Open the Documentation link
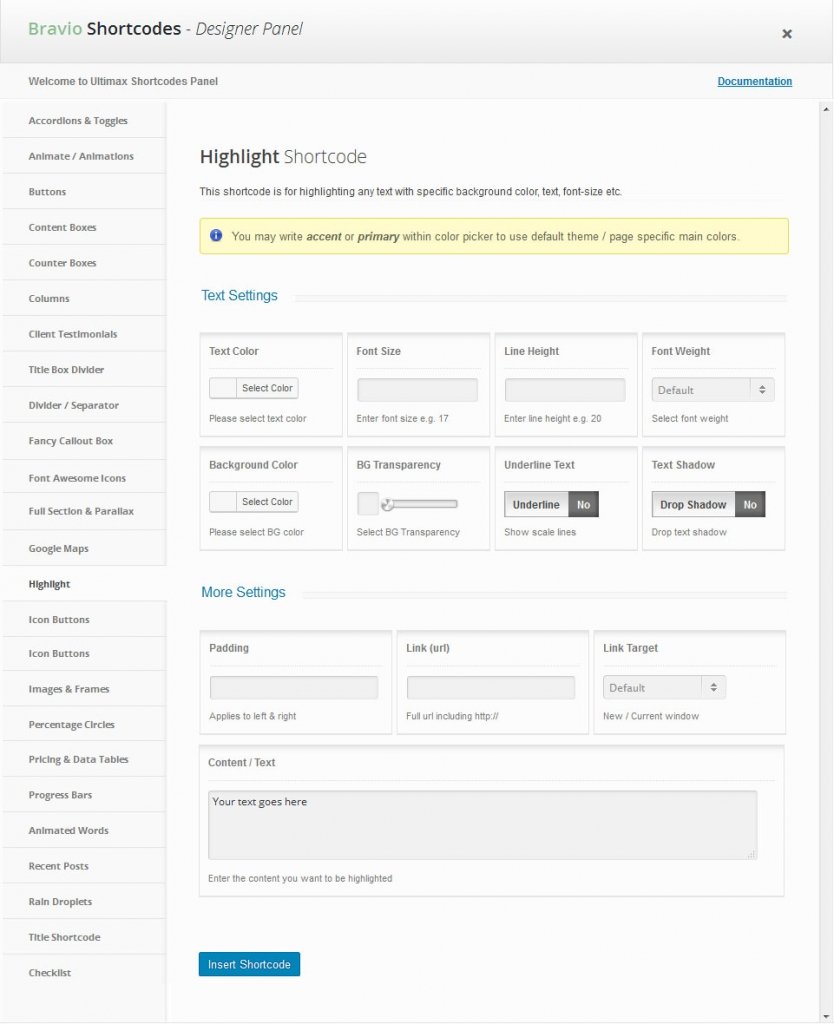Image resolution: width=834 pixels, height=1024 pixels. (x=754, y=82)
